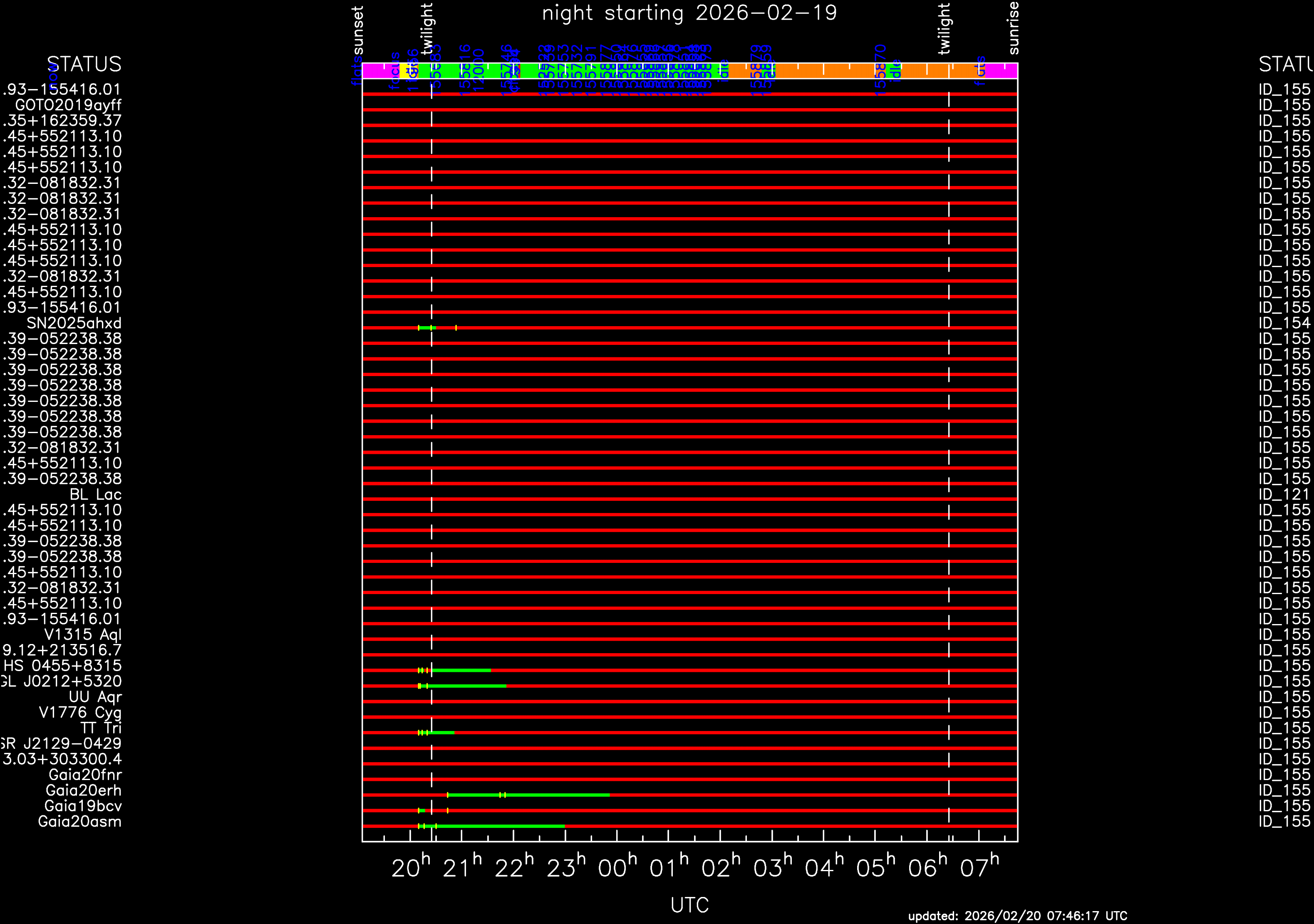Click the HS 0455+8315 target label
The width and height of the screenshot is (1314, 924).
click(62, 665)
